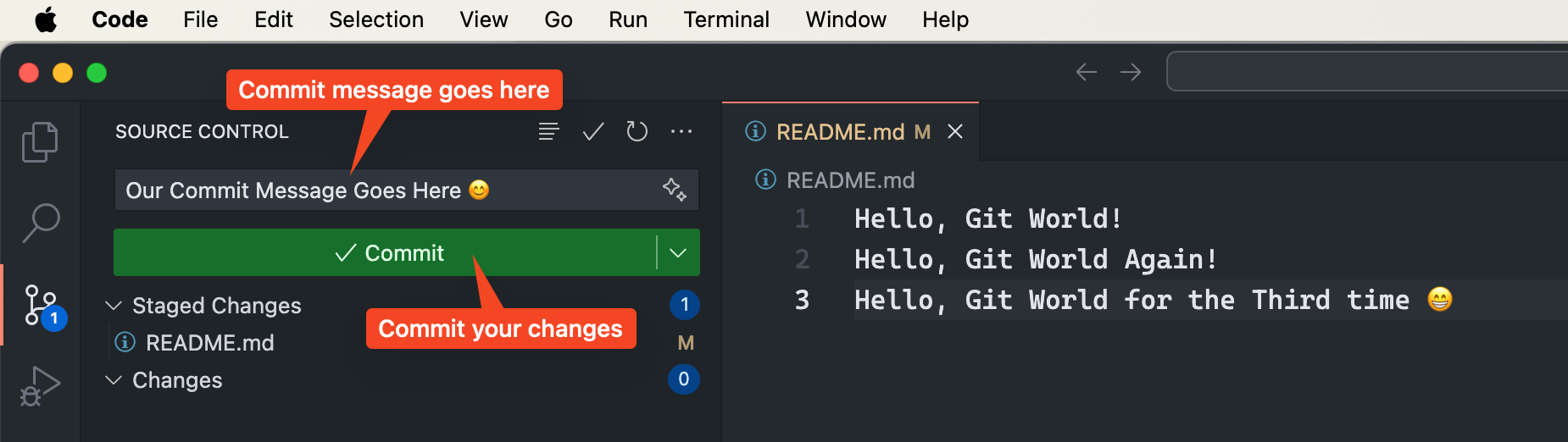Open the Explorer view in activity bar
Viewport: 1568px width, 442px height.
[40, 141]
